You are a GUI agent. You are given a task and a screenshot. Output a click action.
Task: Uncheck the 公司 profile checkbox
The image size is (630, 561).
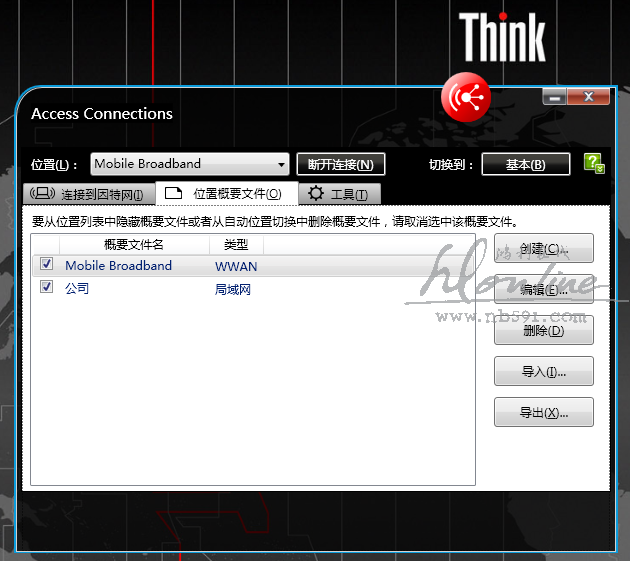coord(47,287)
